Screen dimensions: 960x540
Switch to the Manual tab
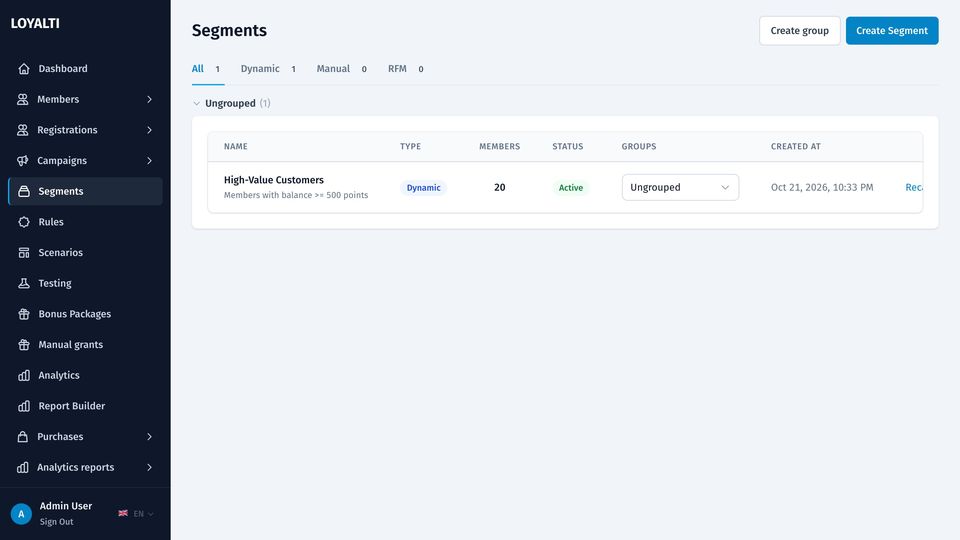click(x=342, y=69)
